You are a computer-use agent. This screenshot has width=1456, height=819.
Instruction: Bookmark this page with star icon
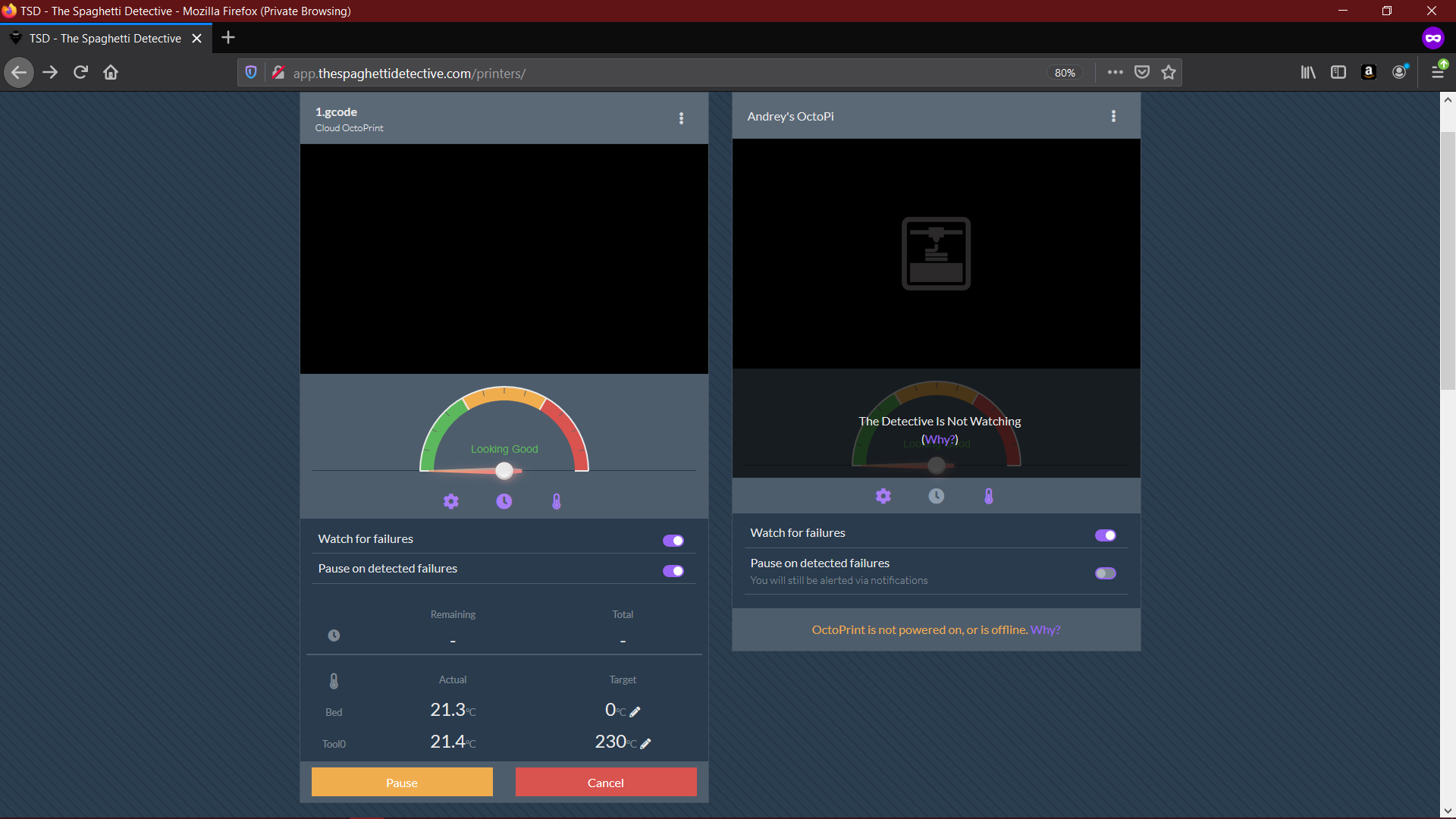[x=1169, y=72]
